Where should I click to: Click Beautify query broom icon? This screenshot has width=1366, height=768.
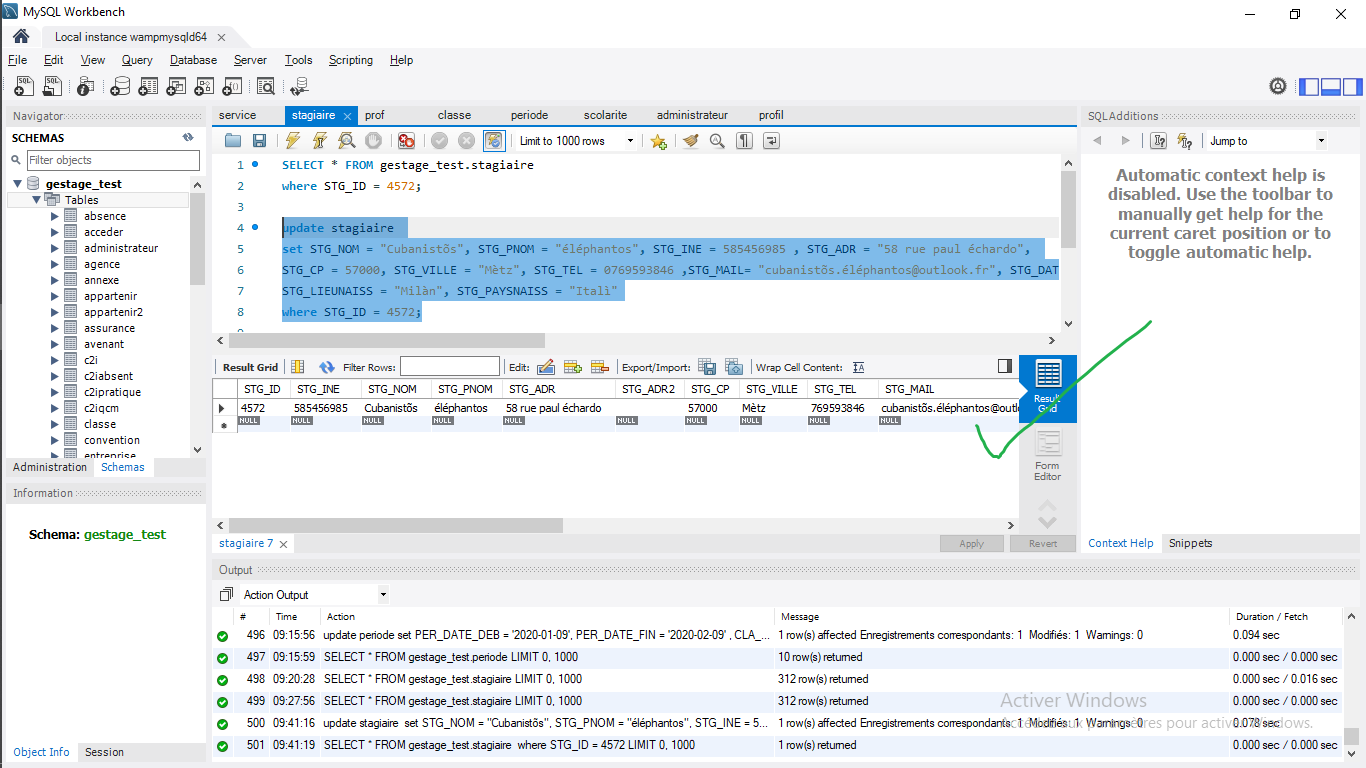690,141
